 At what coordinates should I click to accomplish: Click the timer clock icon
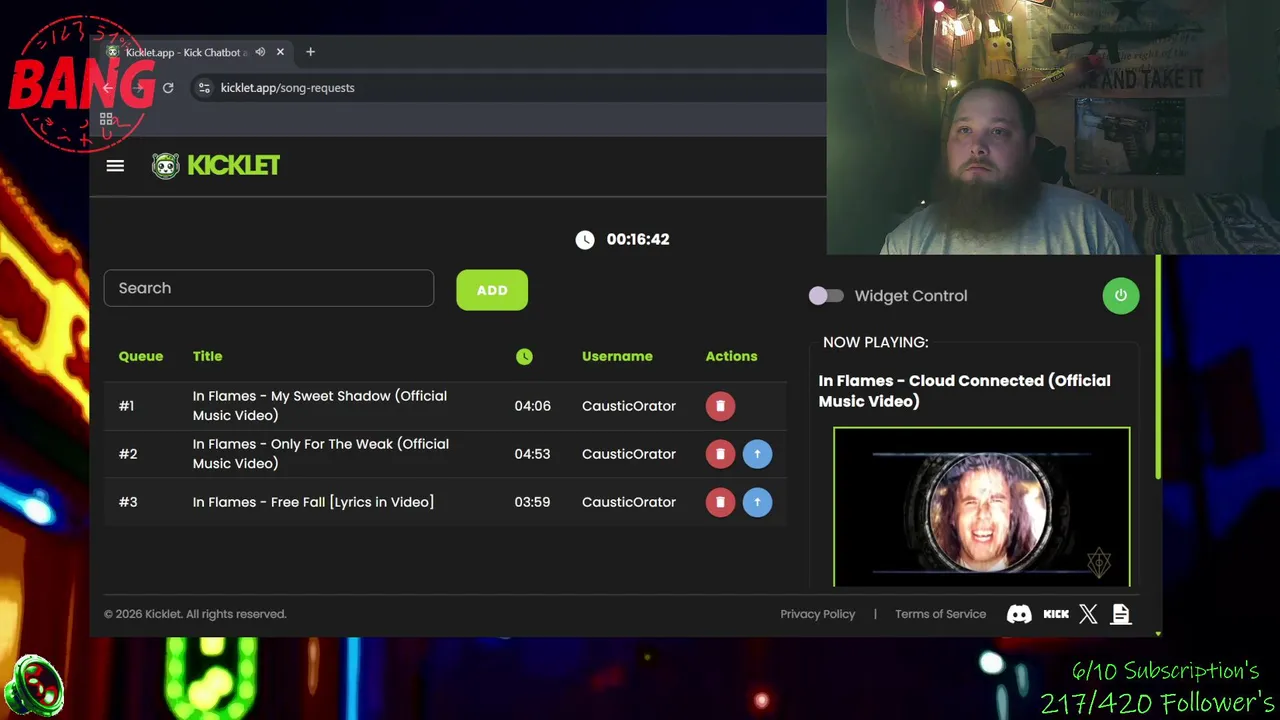pyautogui.click(x=585, y=239)
